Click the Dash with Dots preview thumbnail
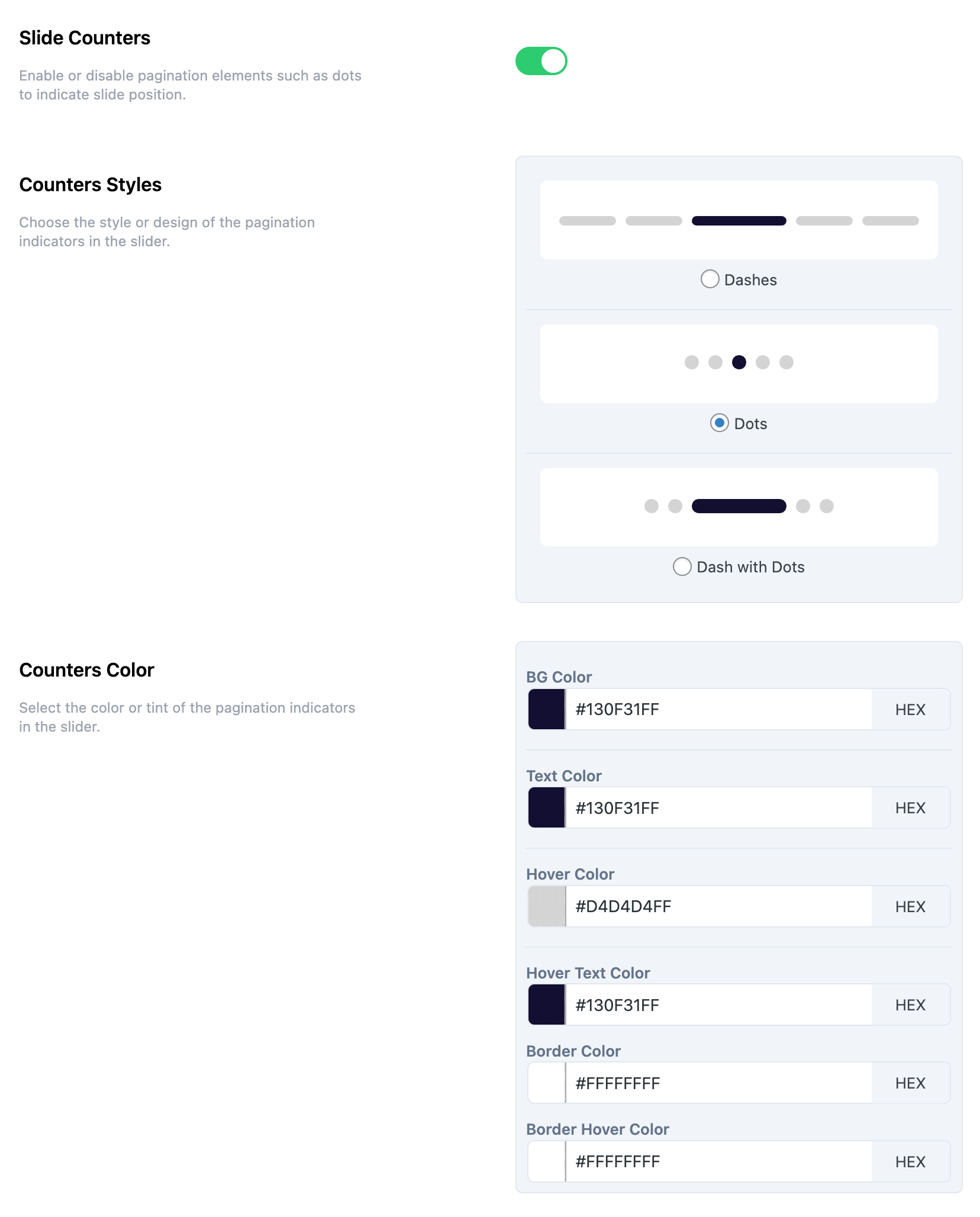980x1217 pixels. (739, 507)
